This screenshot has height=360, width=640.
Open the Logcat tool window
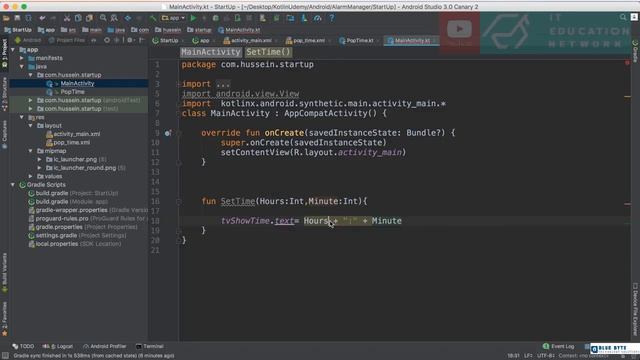tap(58, 346)
